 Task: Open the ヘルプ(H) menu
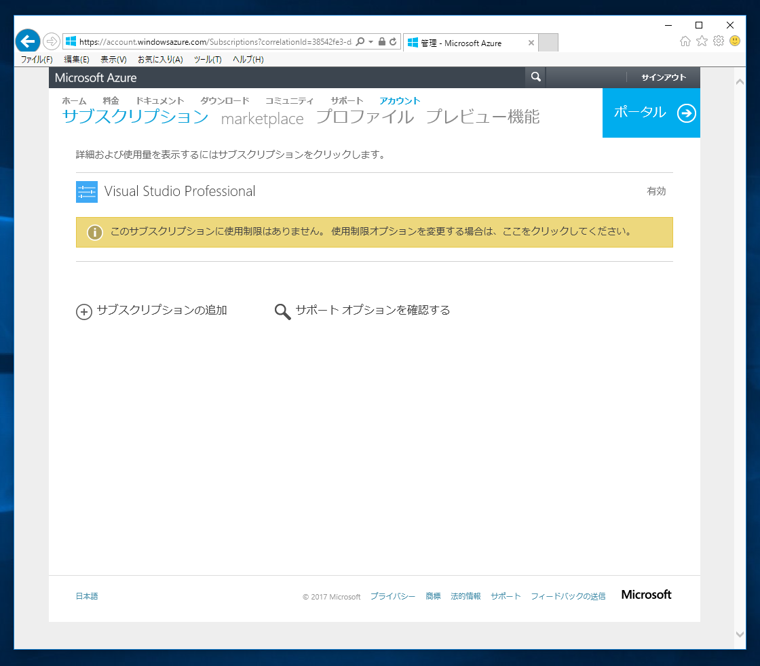[x=248, y=59]
